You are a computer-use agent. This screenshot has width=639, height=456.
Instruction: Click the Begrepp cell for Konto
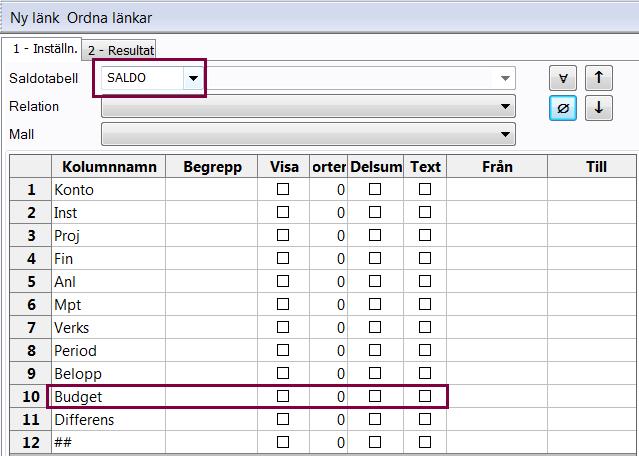coord(212,189)
